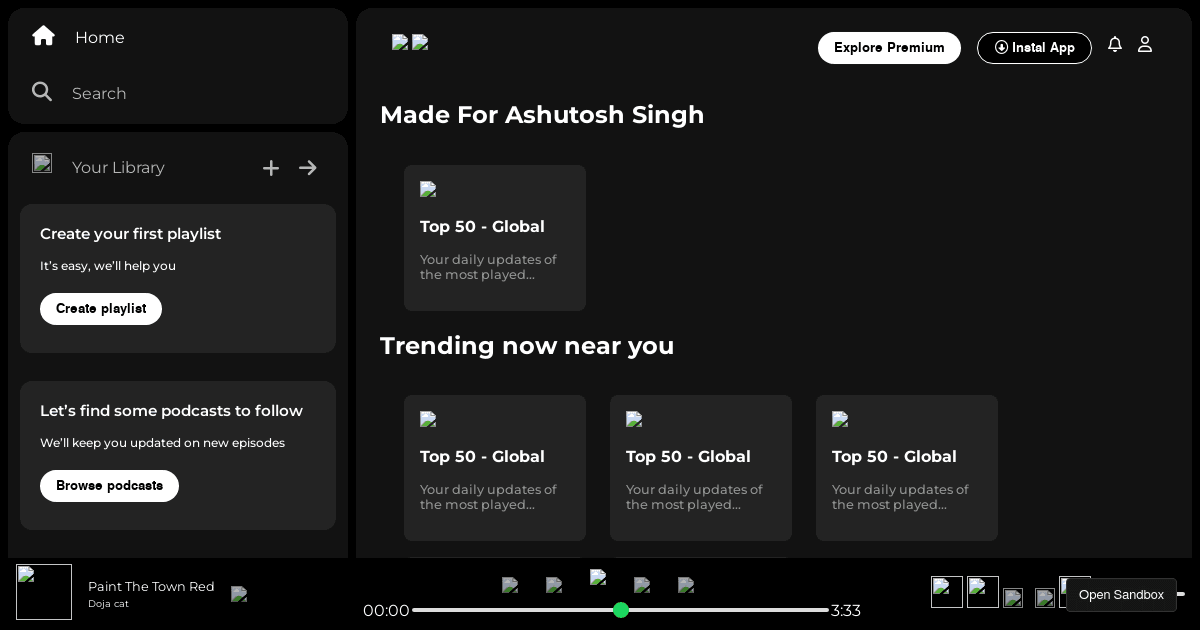This screenshot has height=630, width=1200.
Task: Click the 00:00 elapsed time
Action: tap(386, 611)
